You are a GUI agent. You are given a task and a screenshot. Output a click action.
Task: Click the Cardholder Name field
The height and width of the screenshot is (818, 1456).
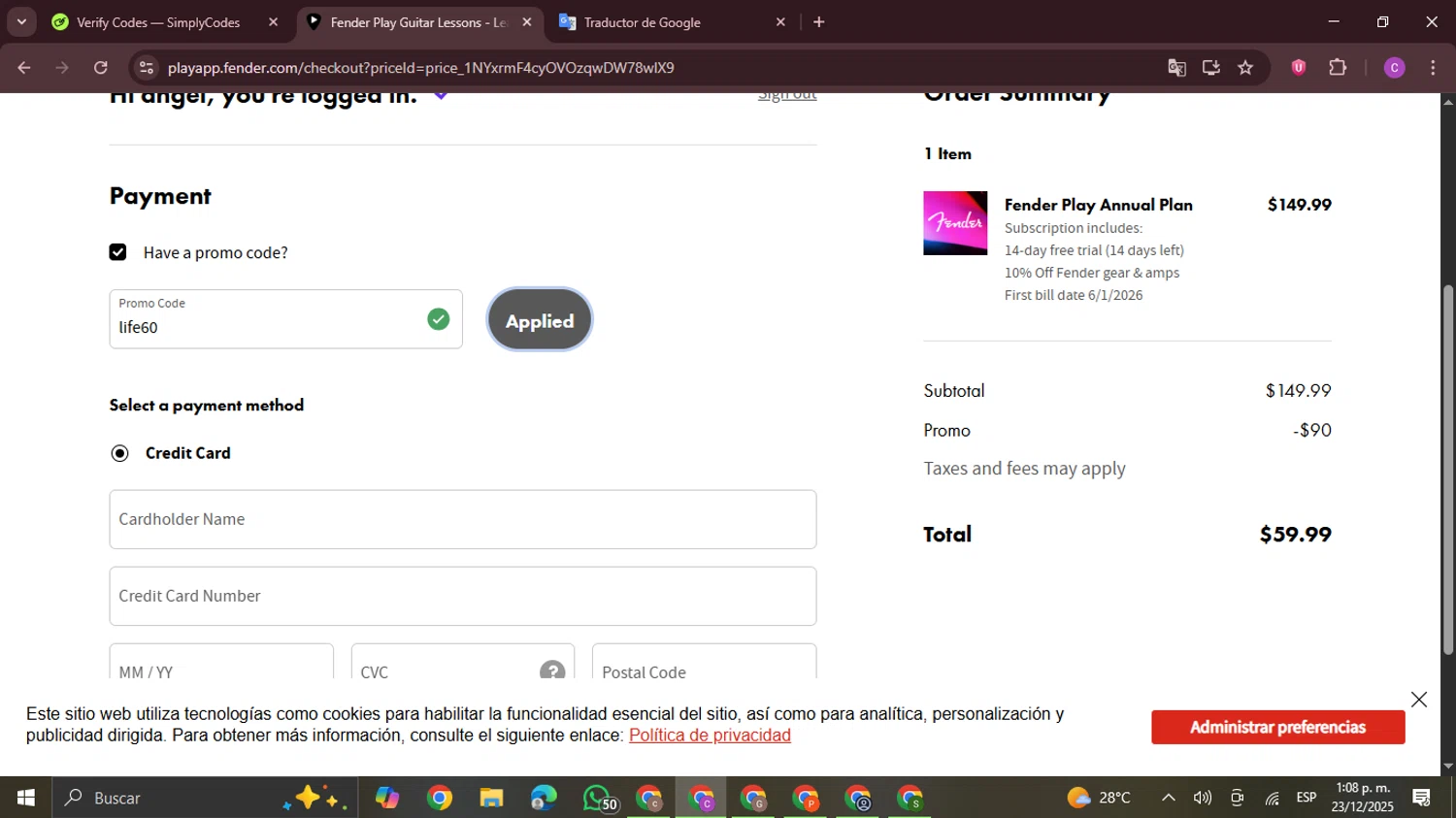coord(463,519)
